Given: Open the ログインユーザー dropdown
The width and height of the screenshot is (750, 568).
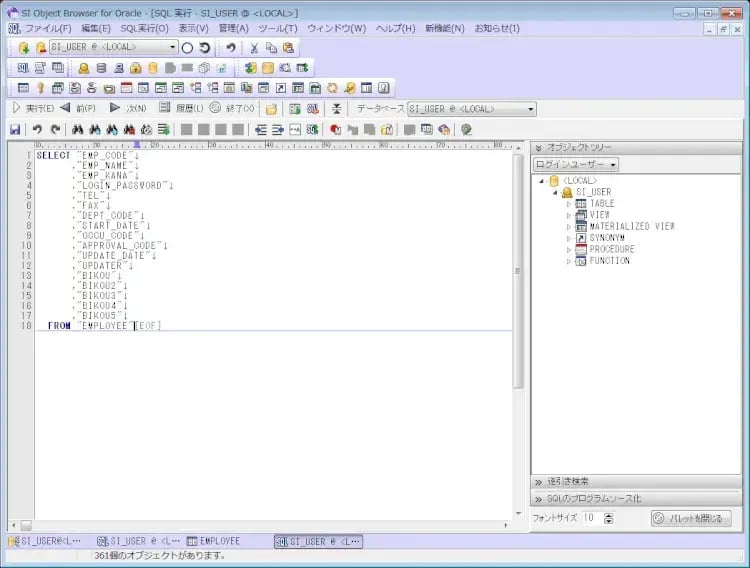Looking at the screenshot, I should point(575,164).
